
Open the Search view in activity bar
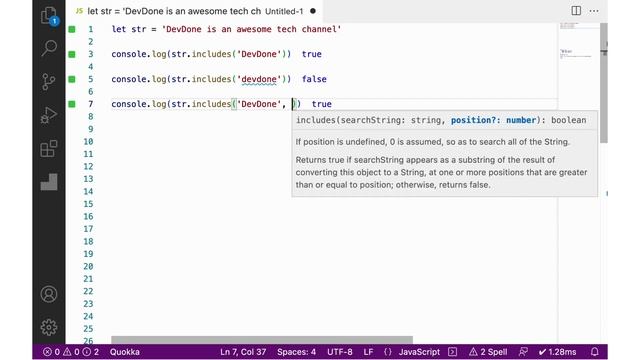tap(49, 48)
